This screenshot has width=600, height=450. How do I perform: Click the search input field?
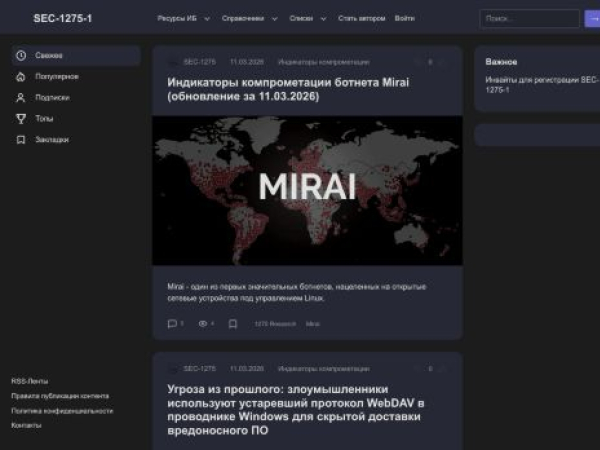click(x=528, y=18)
